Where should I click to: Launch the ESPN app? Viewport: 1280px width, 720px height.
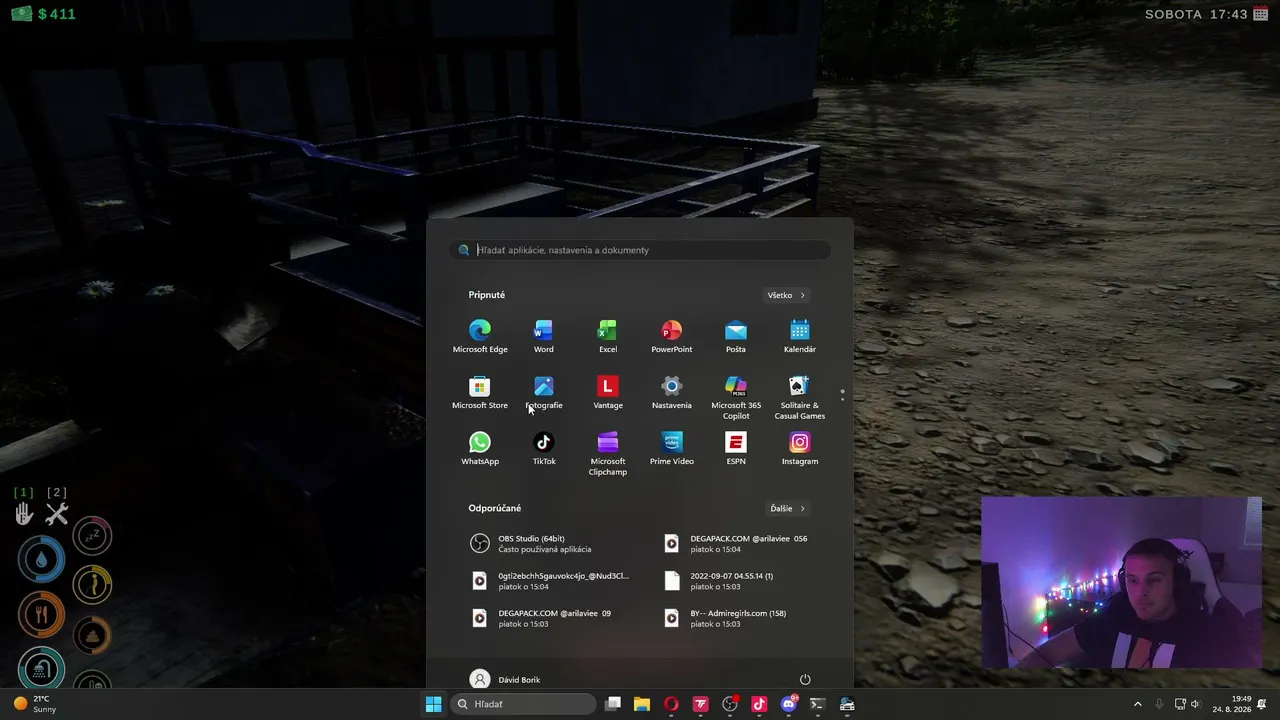(x=736, y=448)
